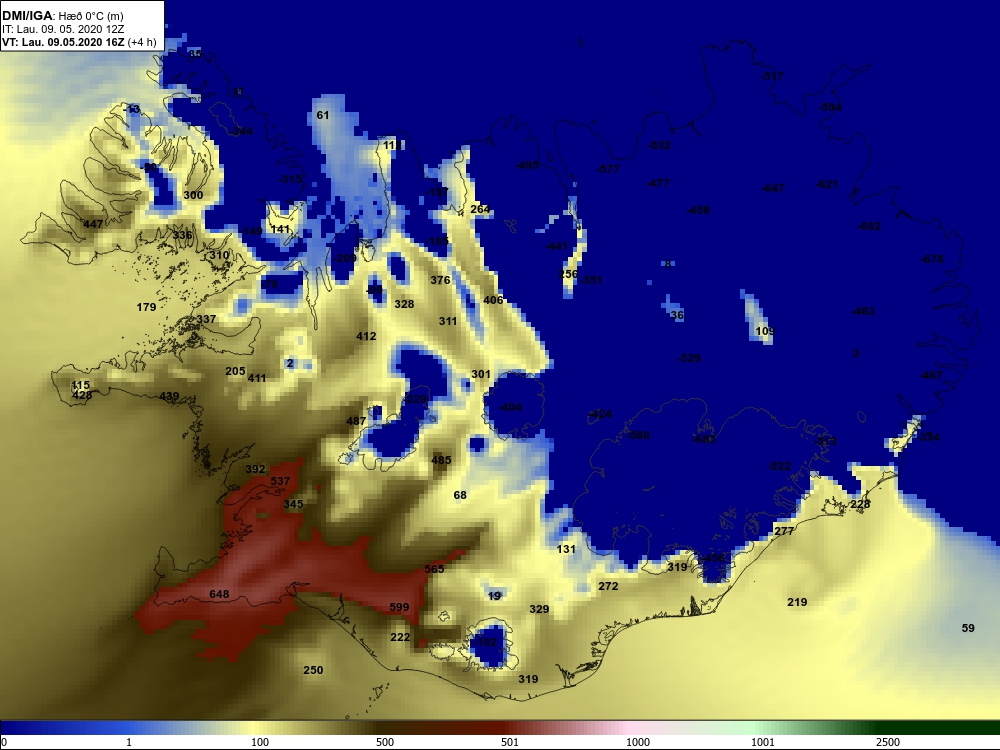Image resolution: width=1000 pixels, height=750 pixels.
Task: Click the map value '537'
Action: point(280,481)
